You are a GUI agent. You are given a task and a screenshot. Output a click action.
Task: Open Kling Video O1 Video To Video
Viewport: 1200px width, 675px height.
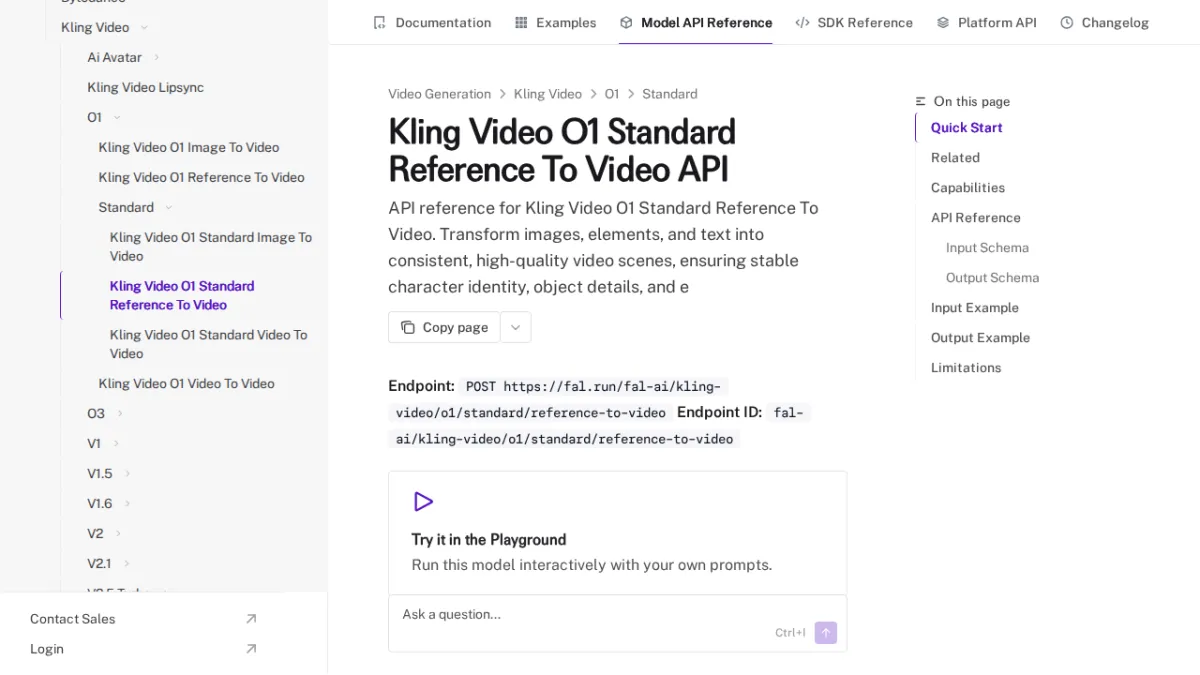(186, 383)
